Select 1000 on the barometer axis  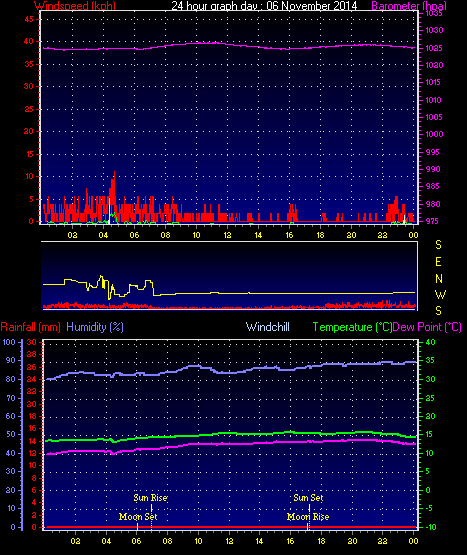click(x=434, y=134)
